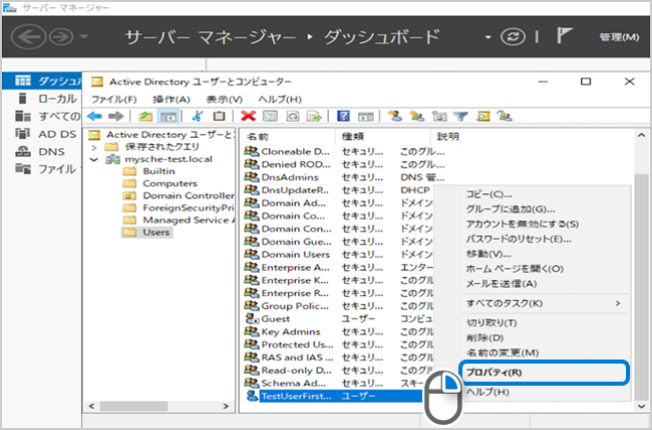652x430 pixels.
Task: Select ローカル サーバー in Server Manager sidebar
Action: (x=47, y=99)
